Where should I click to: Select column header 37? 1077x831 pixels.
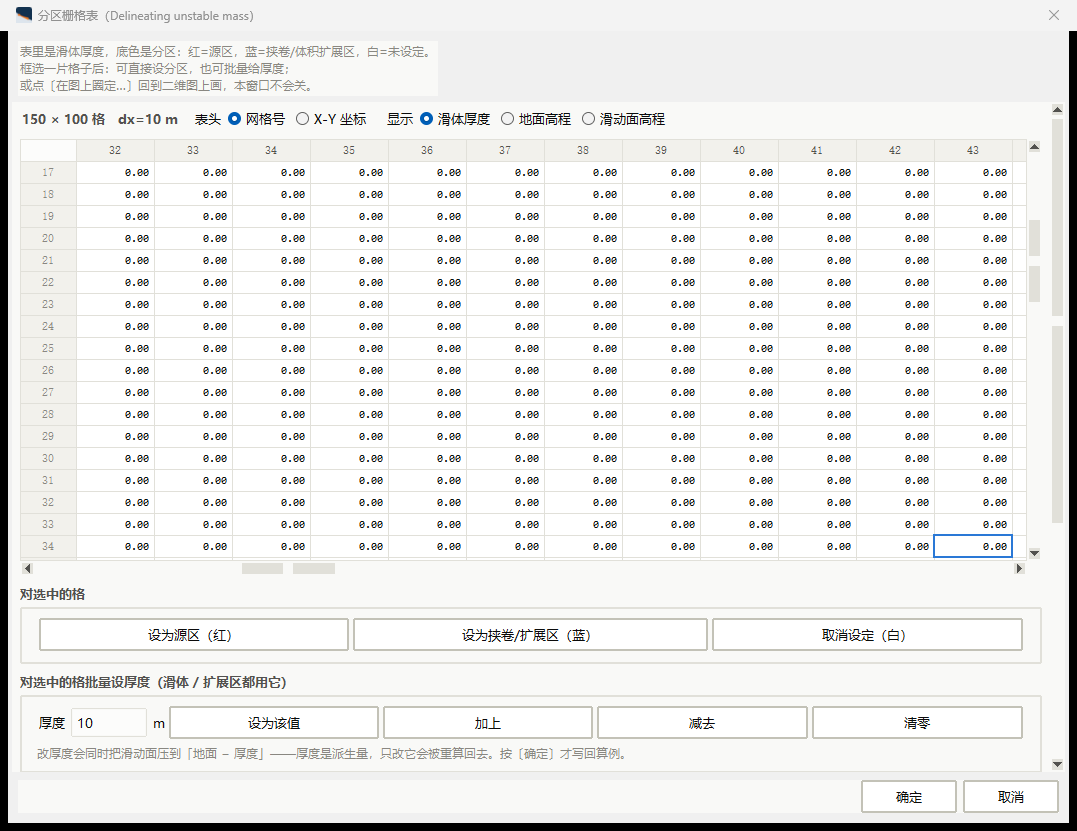click(x=505, y=150)
